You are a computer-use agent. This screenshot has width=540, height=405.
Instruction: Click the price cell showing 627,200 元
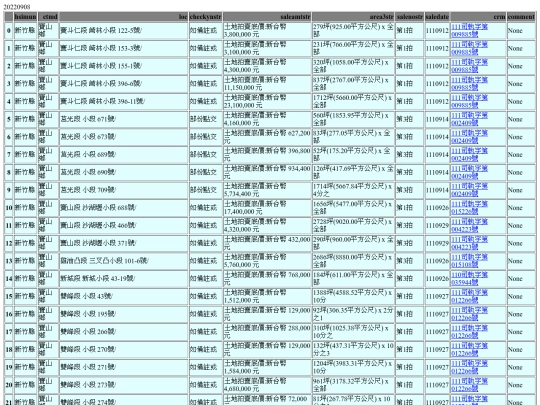(267, 137)
